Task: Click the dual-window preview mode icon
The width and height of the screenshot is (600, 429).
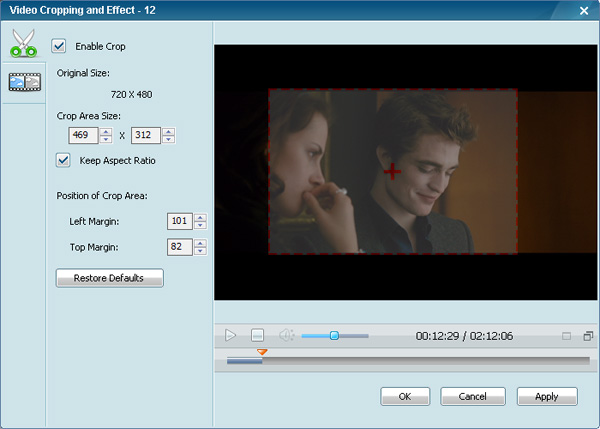Action: pos(588,336)
